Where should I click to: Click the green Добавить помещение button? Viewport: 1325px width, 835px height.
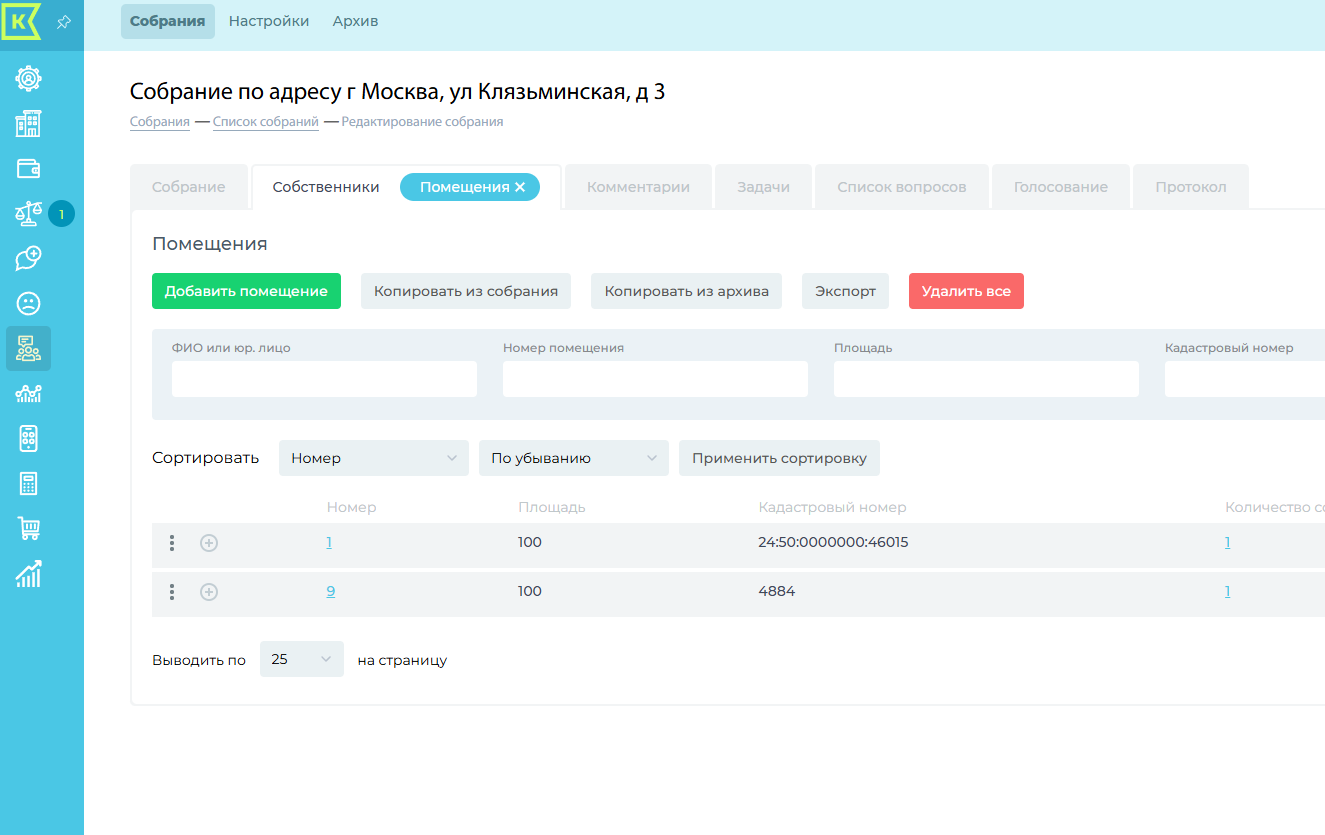246,291
